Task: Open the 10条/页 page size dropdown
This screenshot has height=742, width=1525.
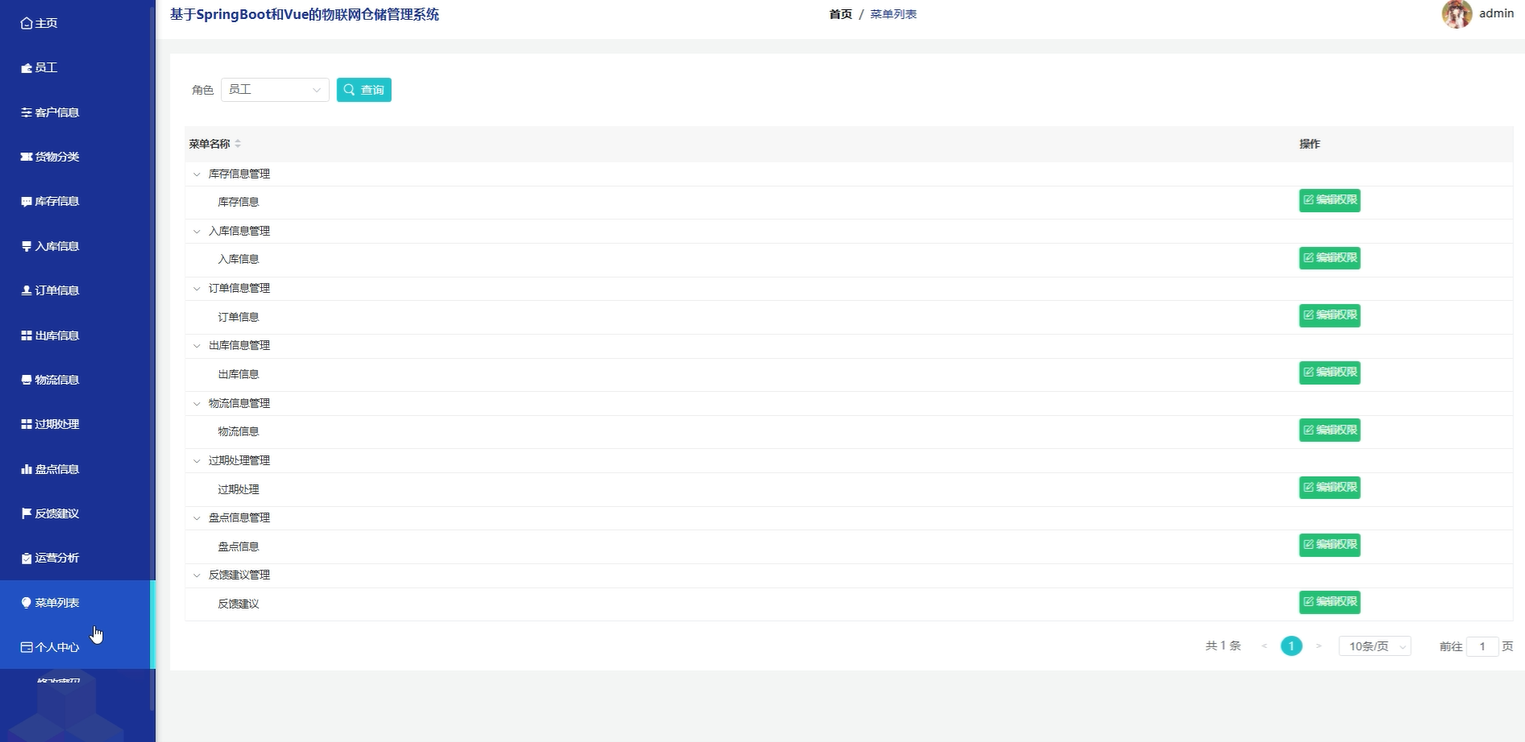Action: click(1375, 646)
